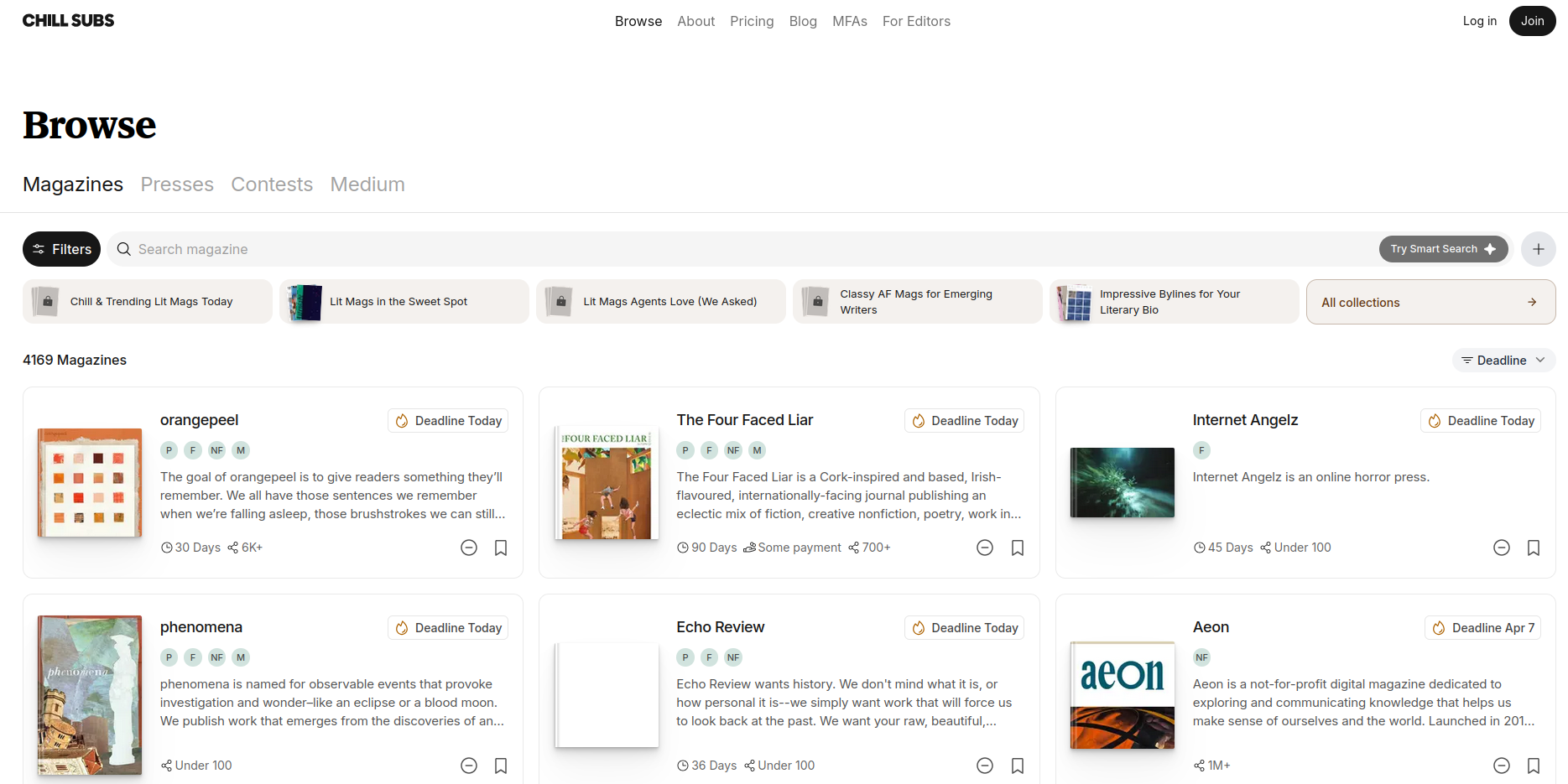Open For Editors in top navigation
The image size is (1568, 784).
(x=916, y=21)
